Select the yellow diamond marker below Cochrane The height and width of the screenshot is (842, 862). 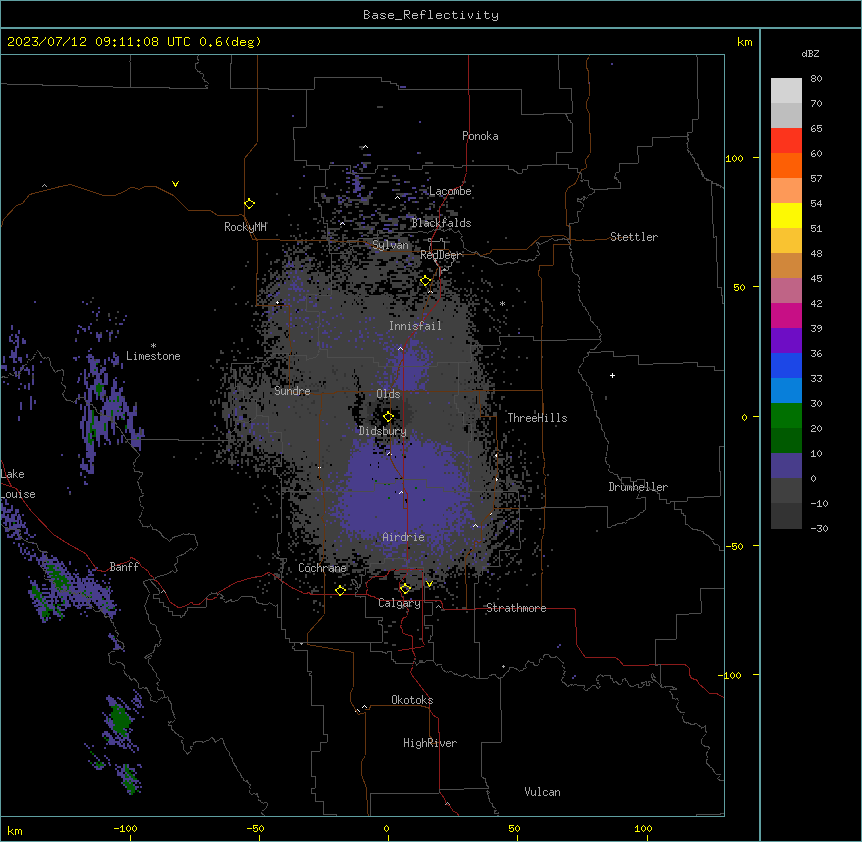[340, 590]
